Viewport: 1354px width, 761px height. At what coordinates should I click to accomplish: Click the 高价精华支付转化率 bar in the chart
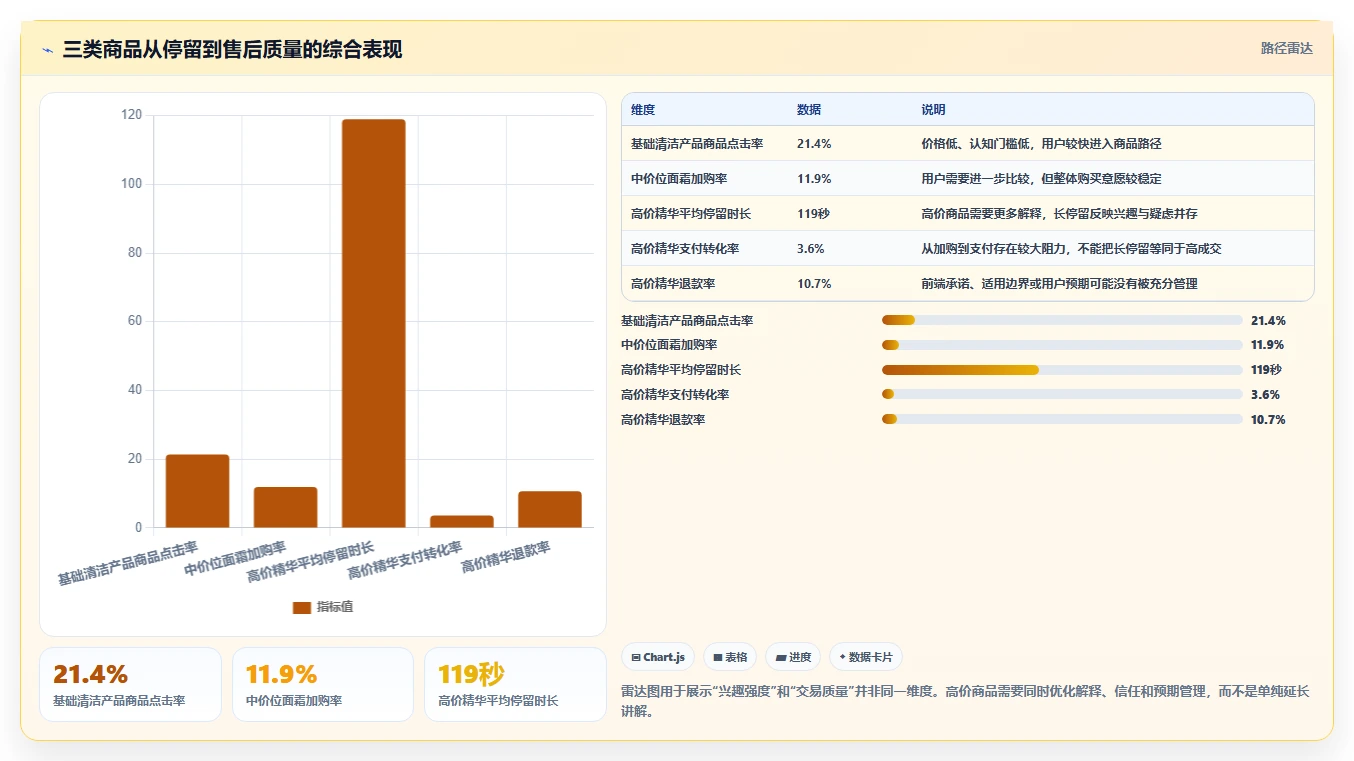tap(462, 521)
